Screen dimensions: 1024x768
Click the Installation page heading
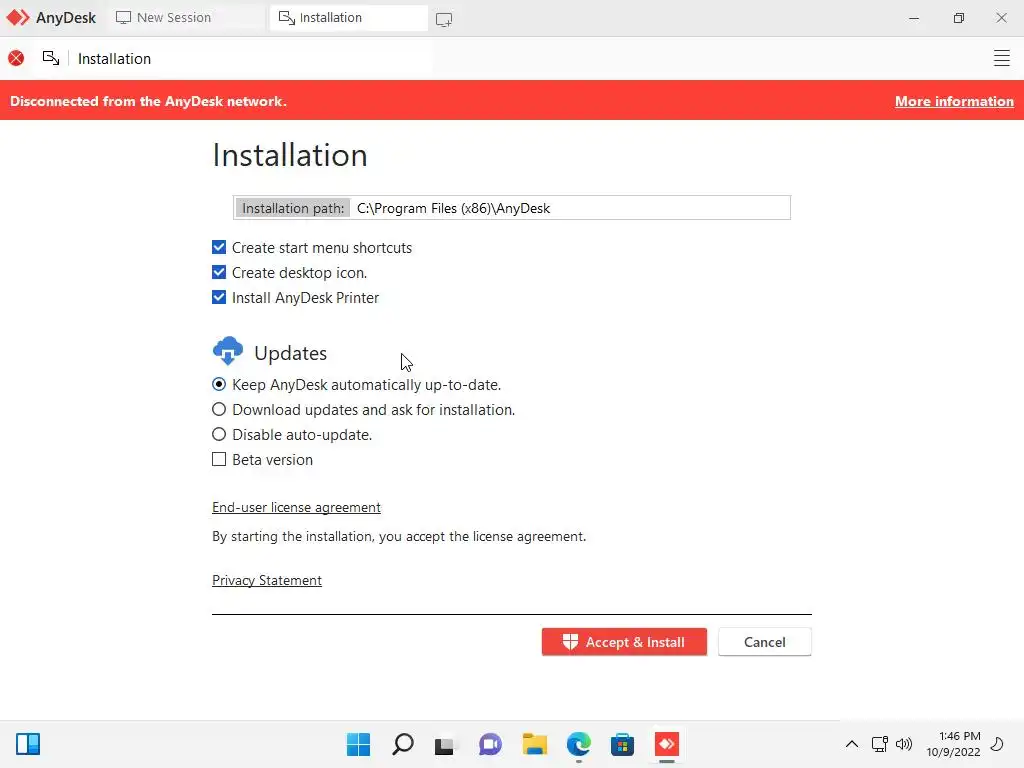pyautogui.click(x=290, y=155)
